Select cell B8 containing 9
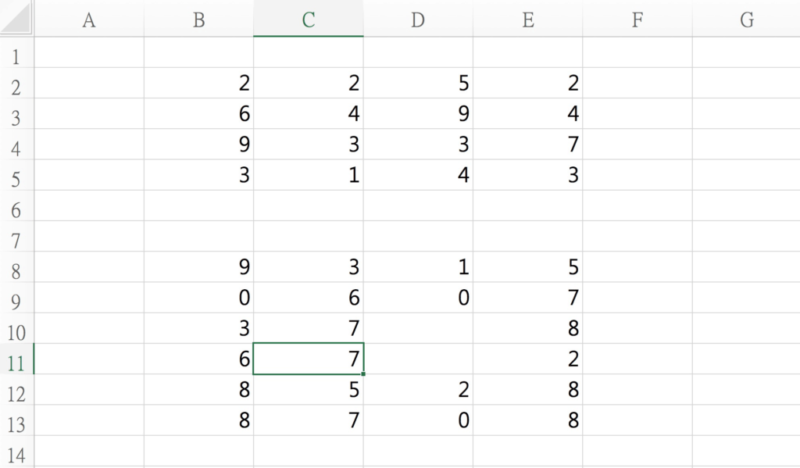Image resolution: width=800 pixels, height=468 pixels. [199, 268]
